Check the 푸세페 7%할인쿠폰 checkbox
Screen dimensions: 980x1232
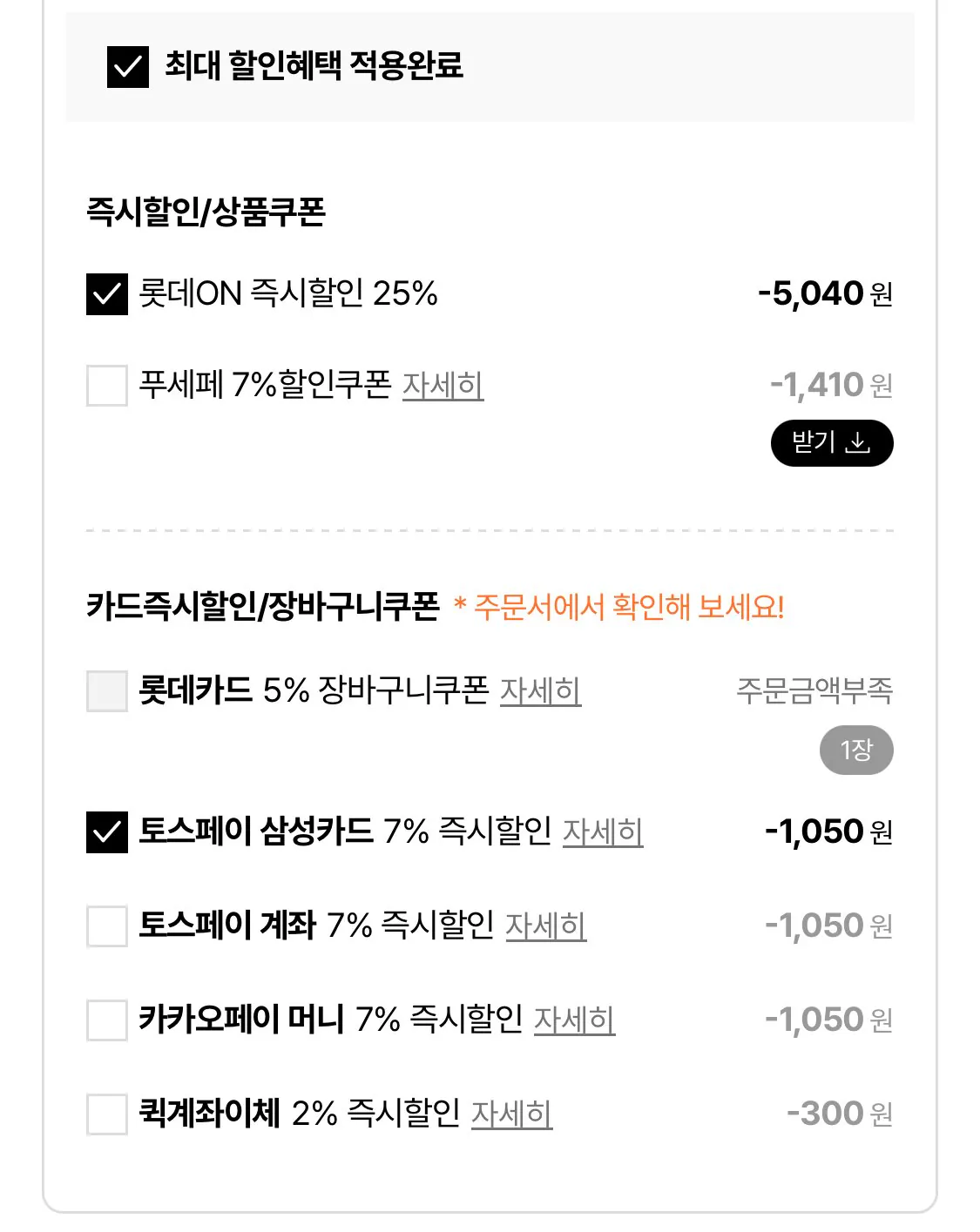coord(107,385)
